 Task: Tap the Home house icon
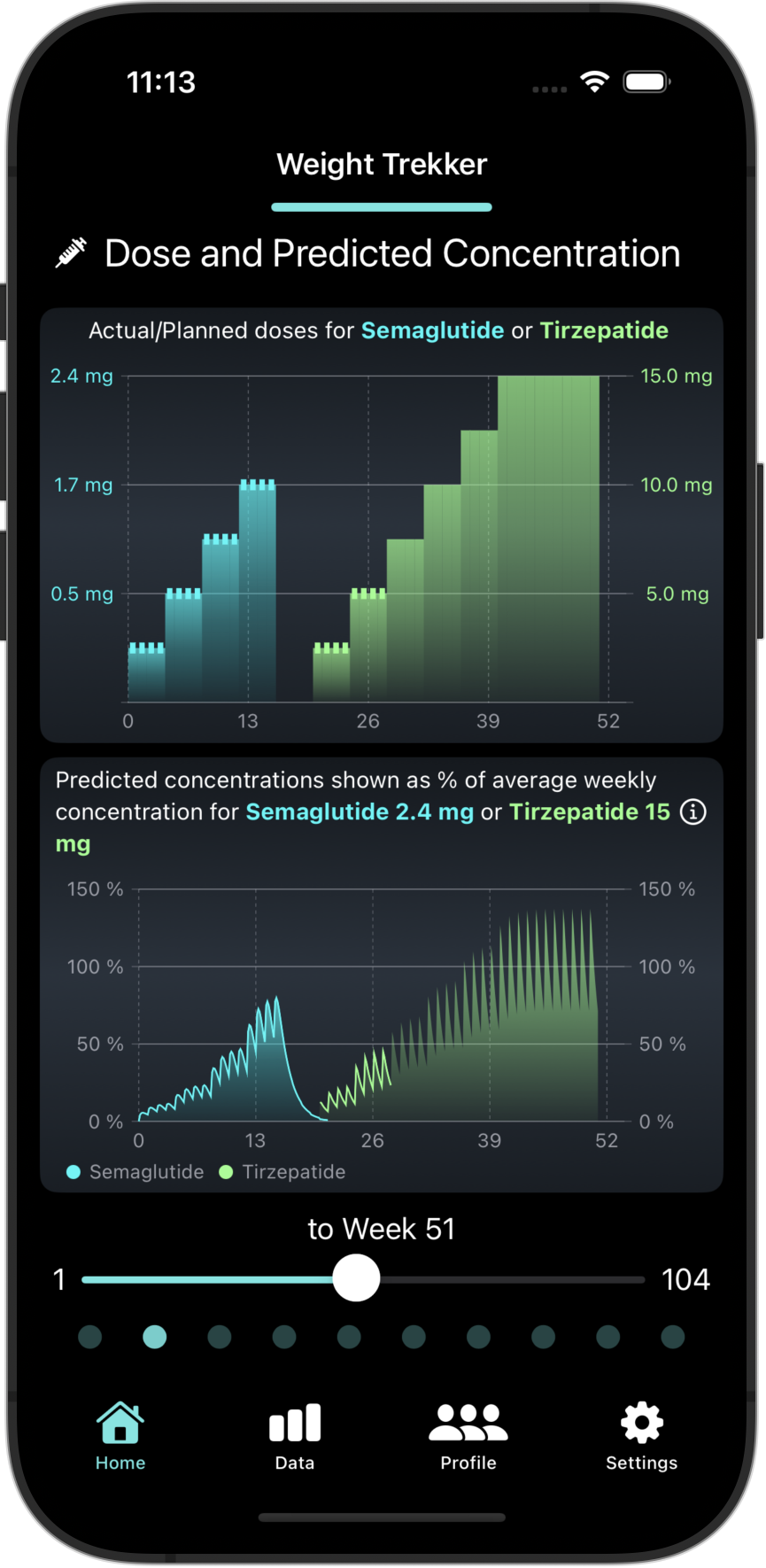click(x=120, y=1423)
